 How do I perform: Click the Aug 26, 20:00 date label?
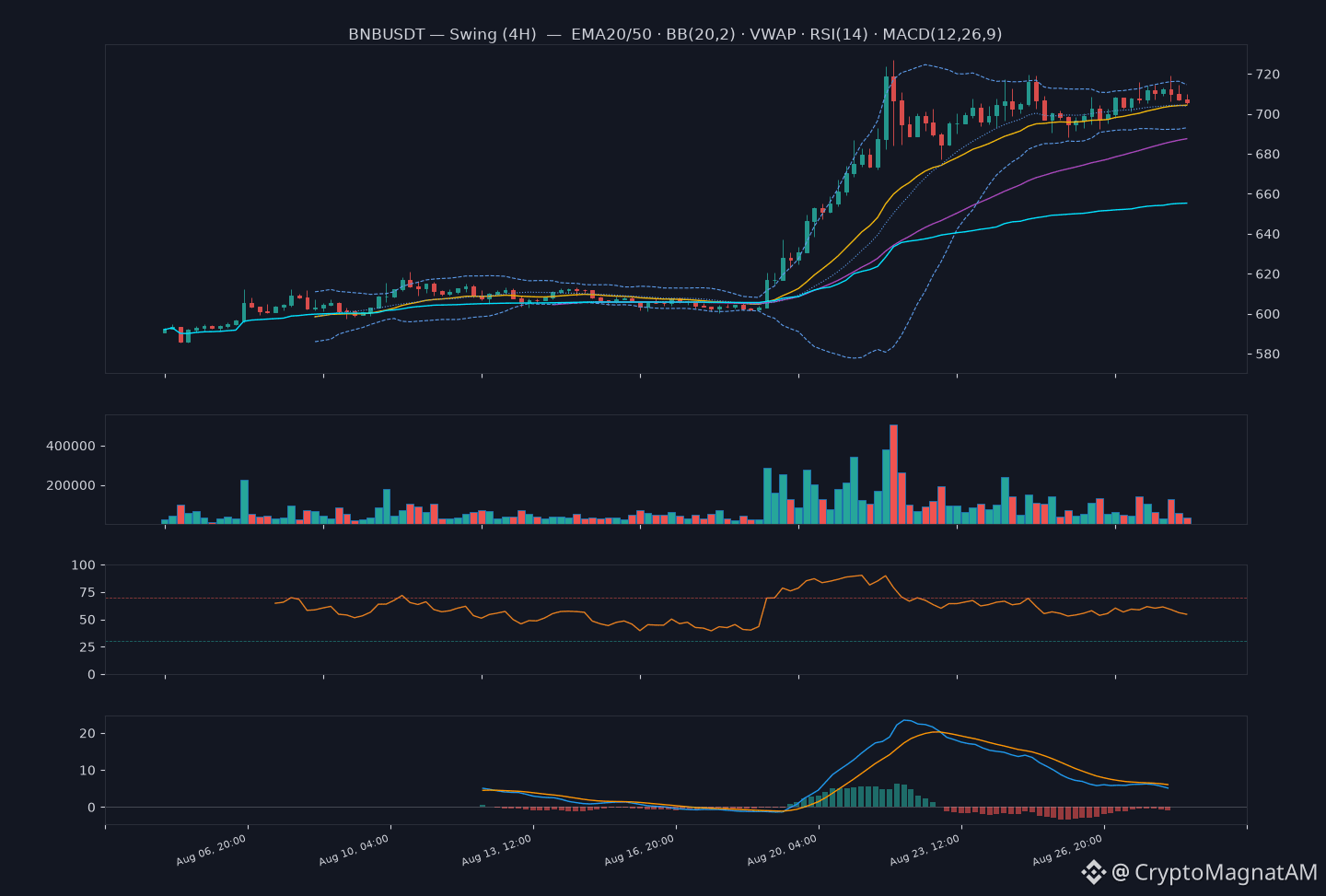coord(1068,850)
